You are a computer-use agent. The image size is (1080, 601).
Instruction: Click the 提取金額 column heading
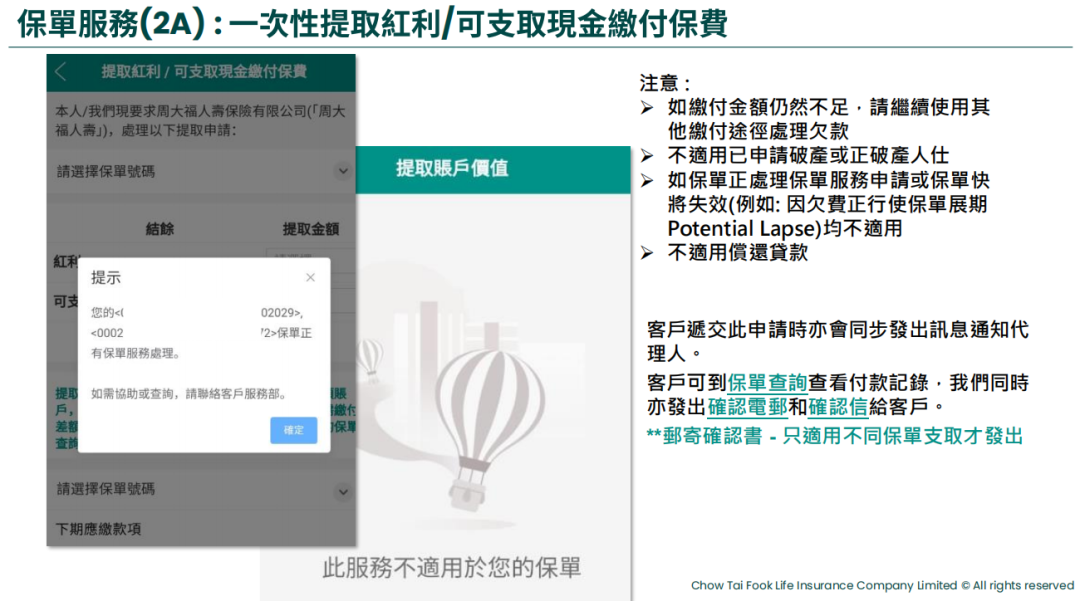pos(310,229)
